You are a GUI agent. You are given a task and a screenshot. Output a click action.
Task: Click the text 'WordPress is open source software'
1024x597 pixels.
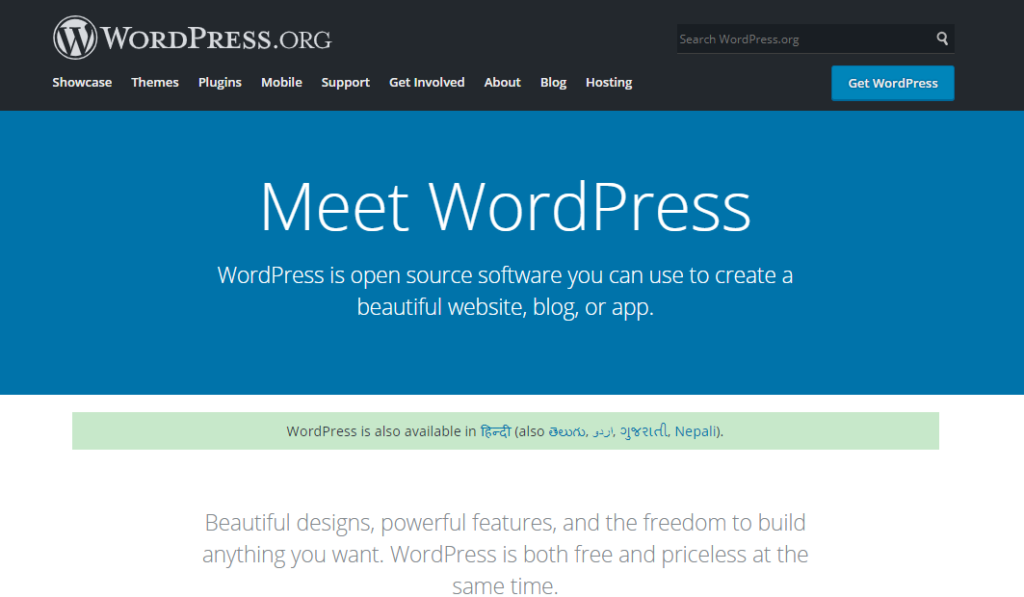pos(390,275)
